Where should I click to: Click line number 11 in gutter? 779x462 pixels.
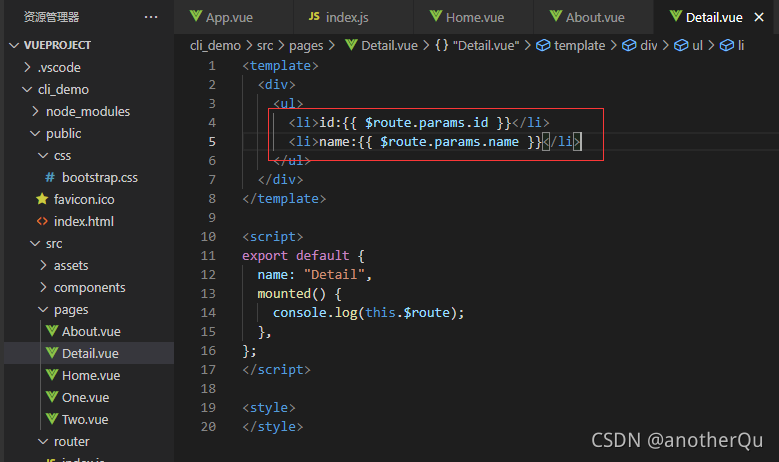pos(208,255)
